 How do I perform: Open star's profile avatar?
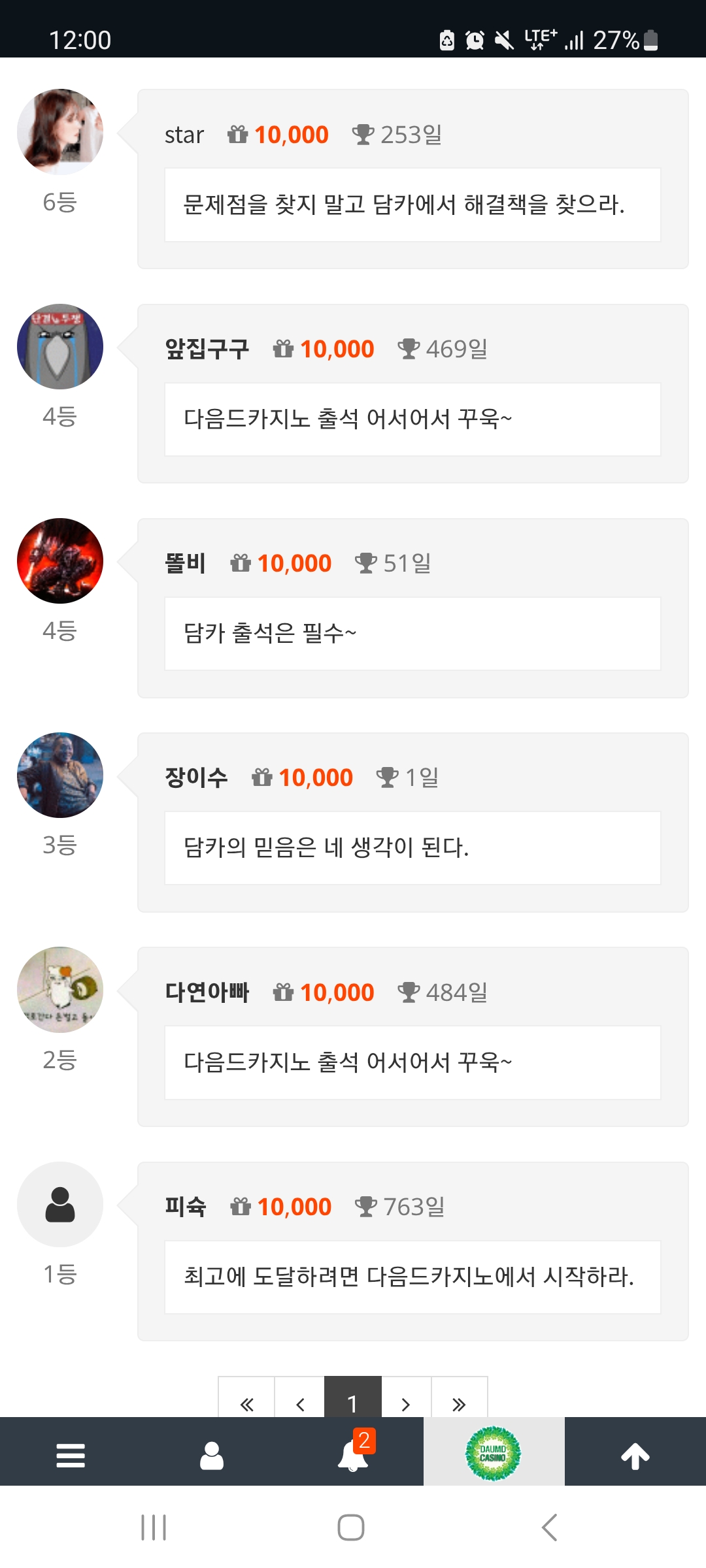[60, 132]
